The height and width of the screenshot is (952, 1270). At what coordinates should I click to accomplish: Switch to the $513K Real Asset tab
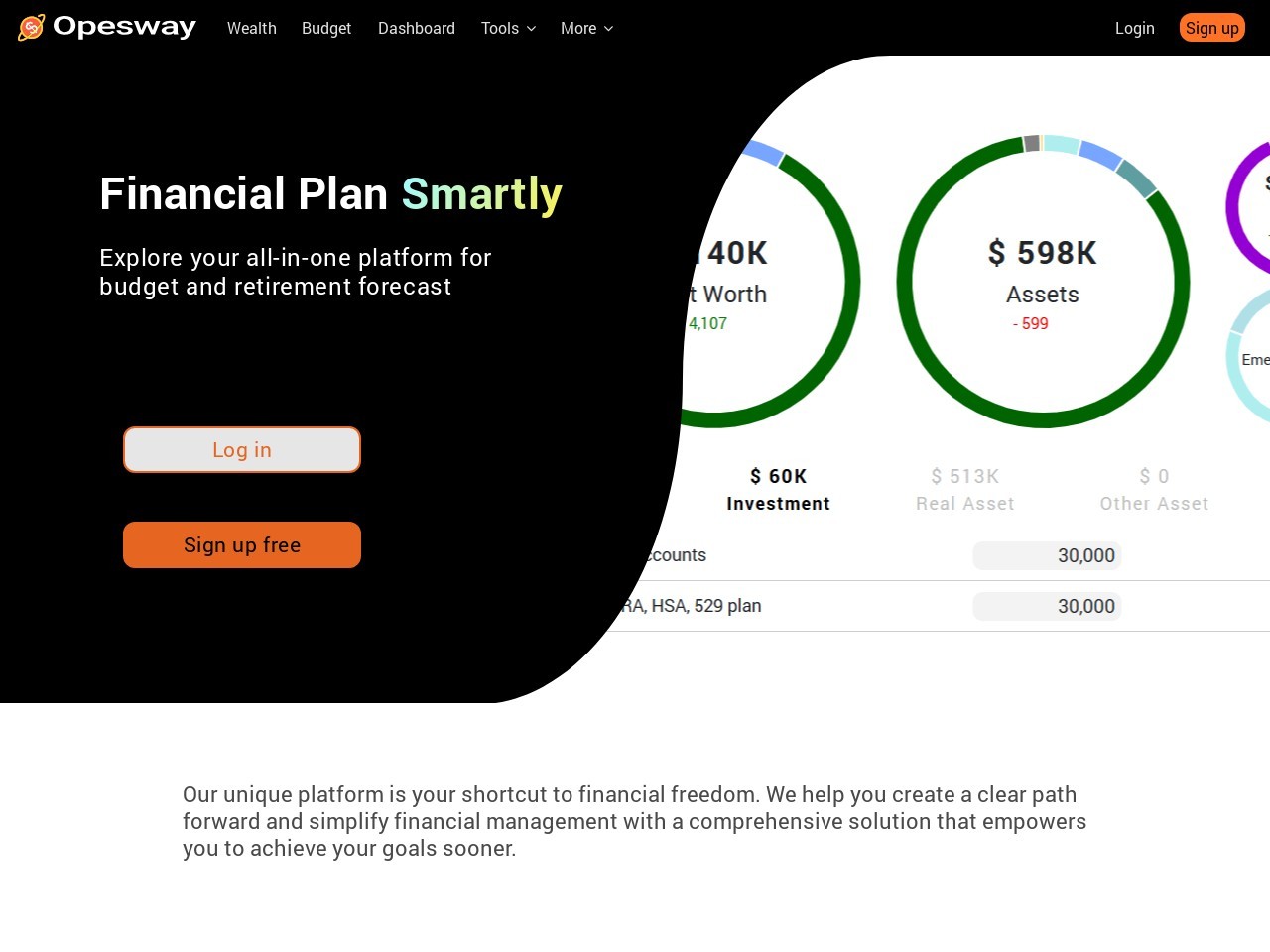click(x=965, y=490)
